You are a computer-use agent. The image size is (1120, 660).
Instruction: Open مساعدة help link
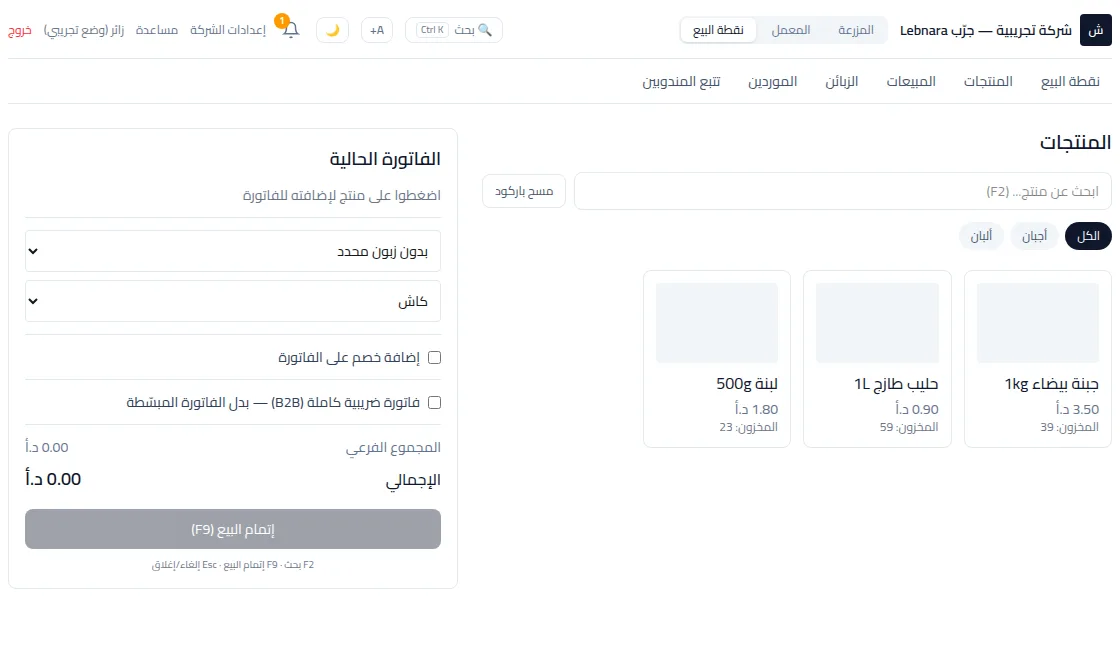point(156,30)
